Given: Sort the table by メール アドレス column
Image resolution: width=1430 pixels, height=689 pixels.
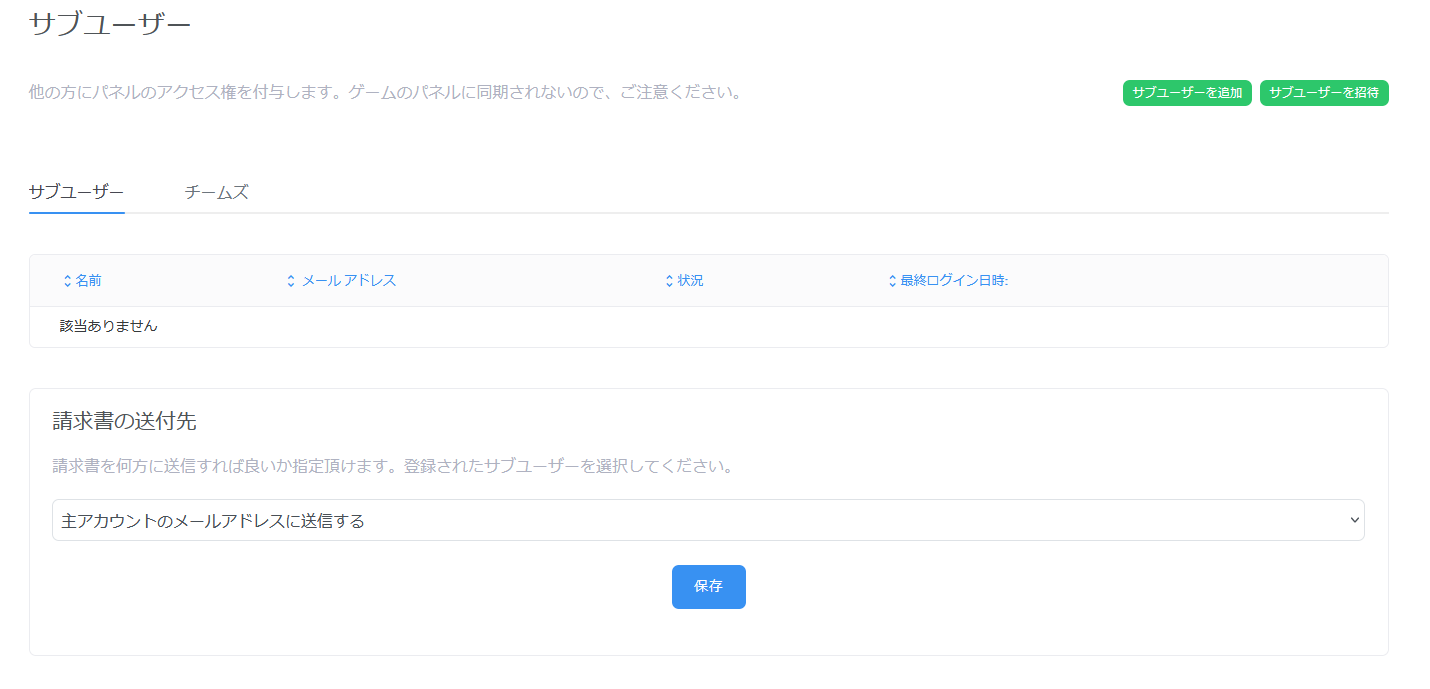Looking at the screenshot, I should [x=290, y=280].
